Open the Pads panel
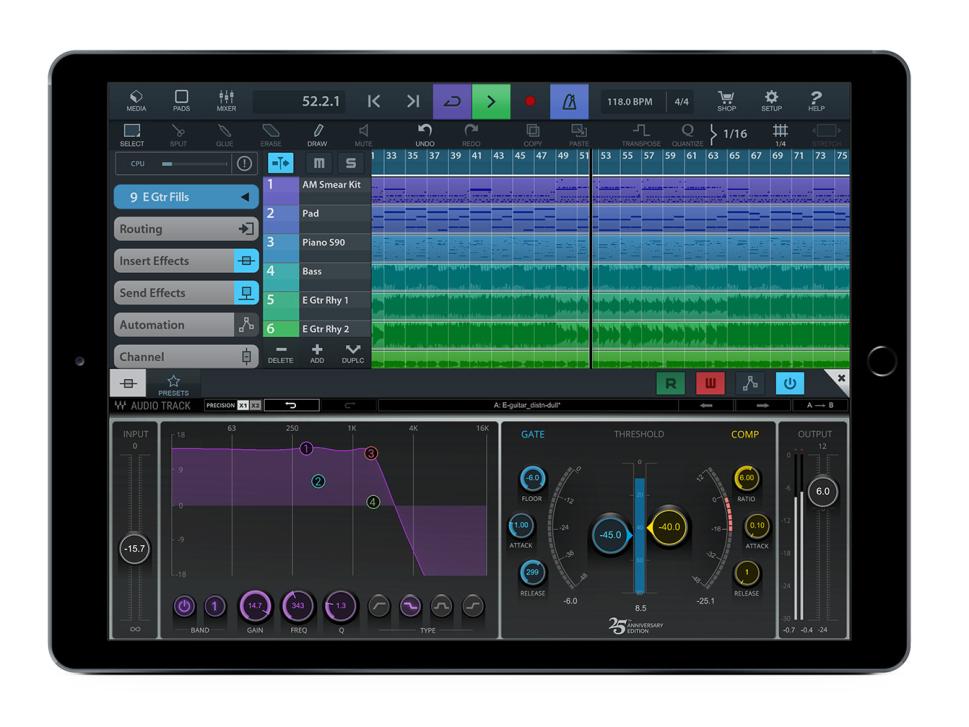969x727 pixels. tap(181, 101)
